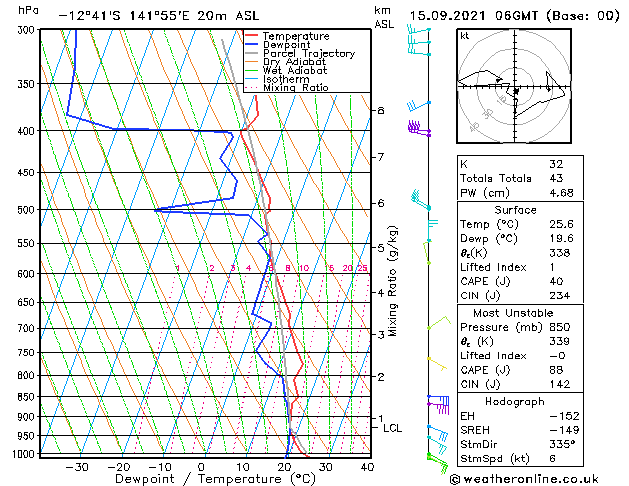This screenshot has width=629, height=486.
Task: Click the LCL marker label
Action: [x=392, y=428]
